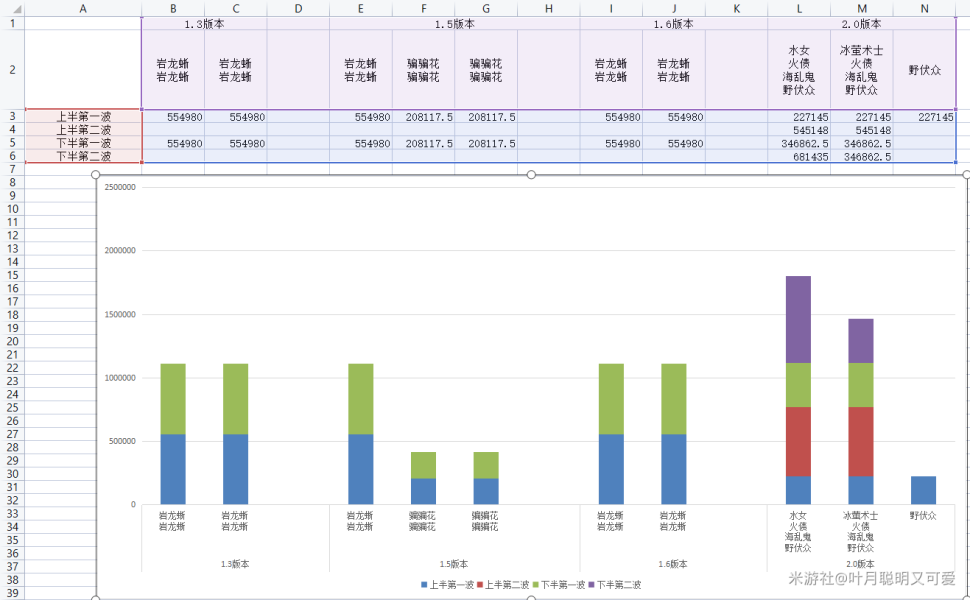Click the 下半第二波 cell in column A
970x600 pixels.
[83, 157]
